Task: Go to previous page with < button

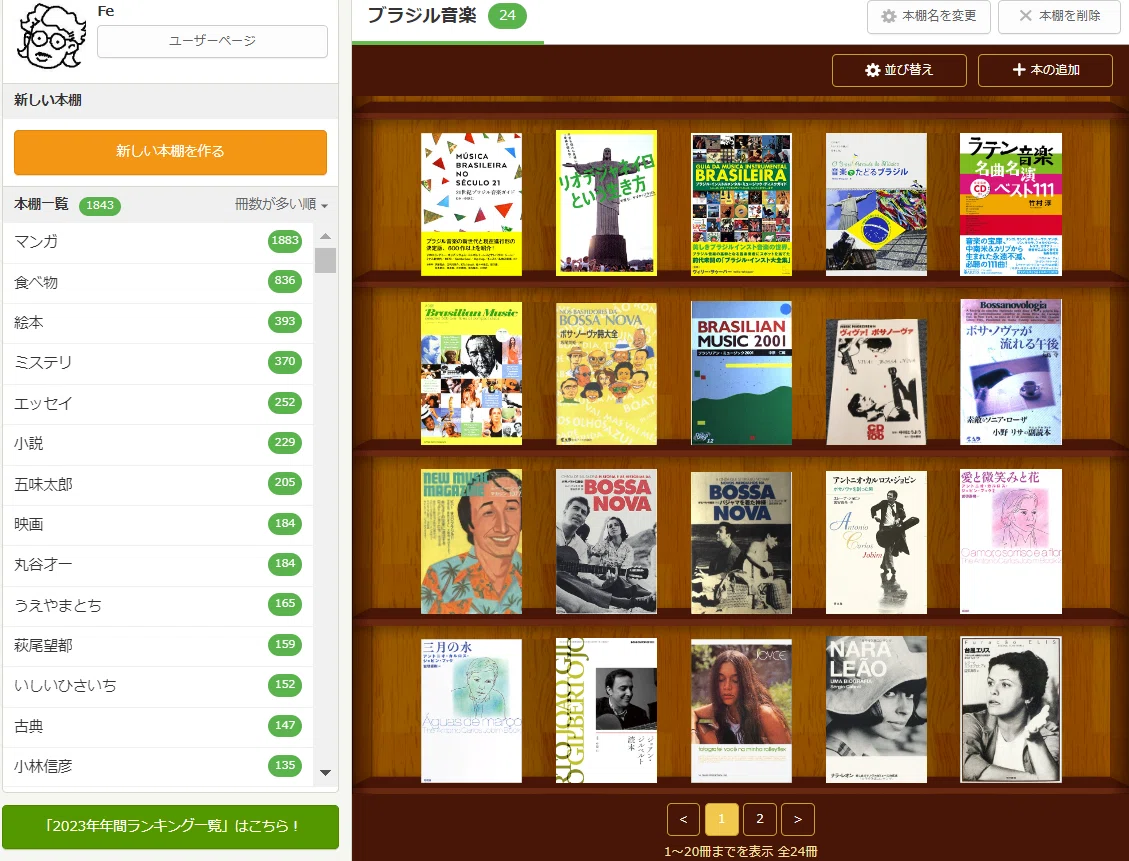Action: click(x=684, y=819)
